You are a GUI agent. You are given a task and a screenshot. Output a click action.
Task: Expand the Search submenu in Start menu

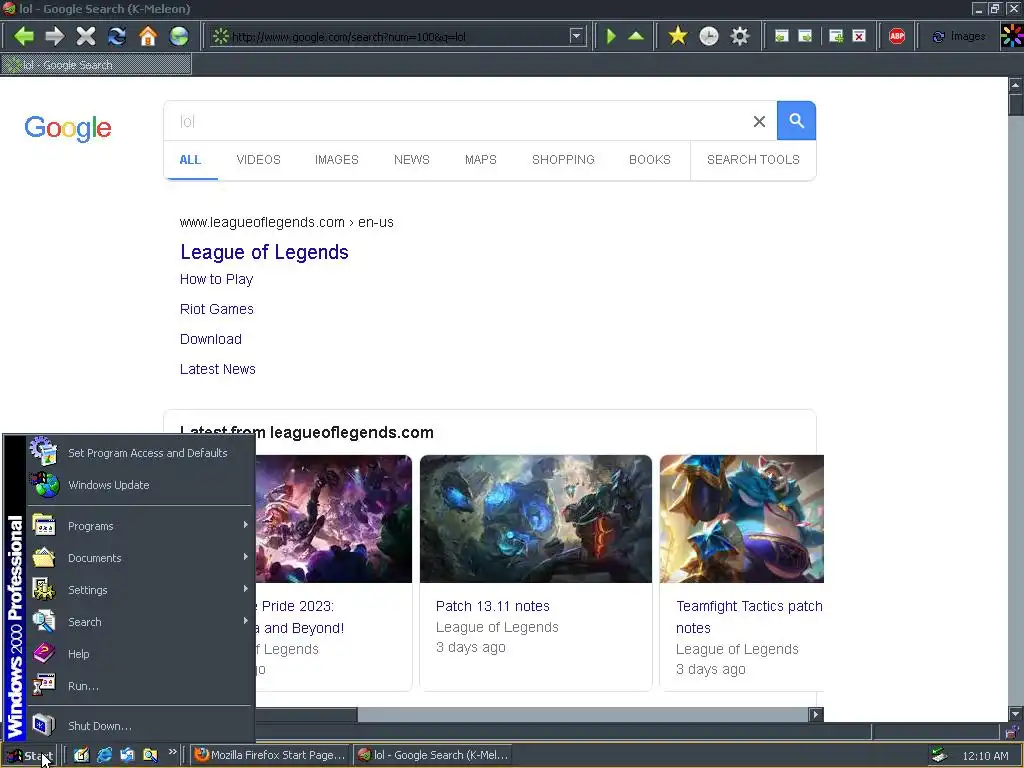coord(139,622)
